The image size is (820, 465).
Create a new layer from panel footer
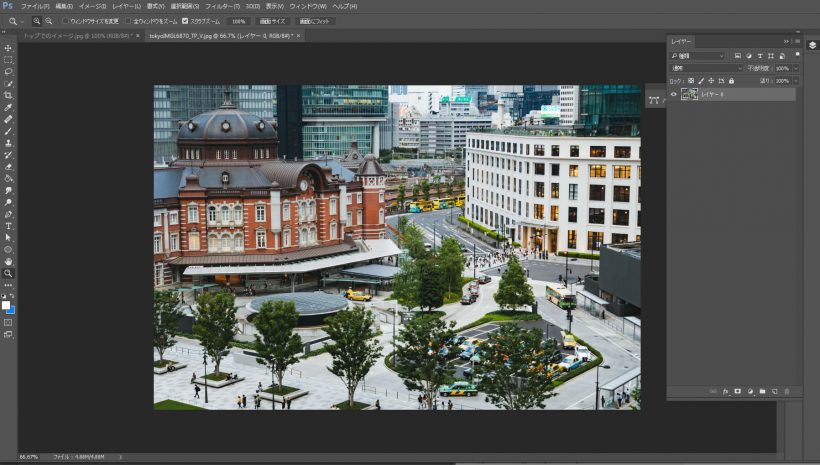point(774,391)
